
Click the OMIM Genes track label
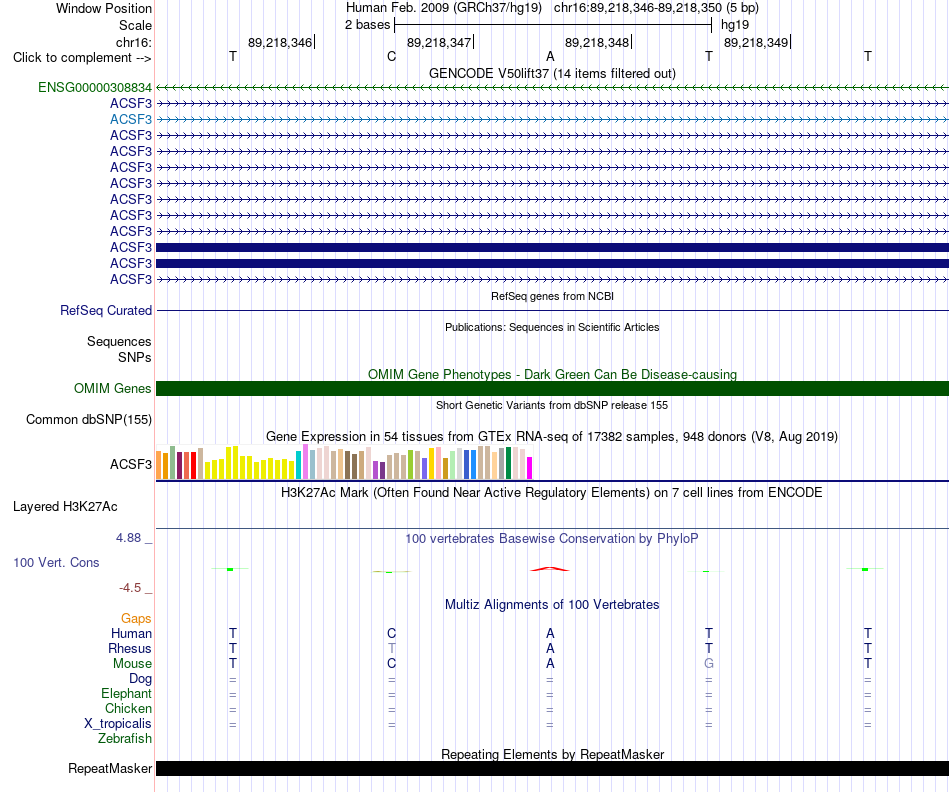coord(113,388)
